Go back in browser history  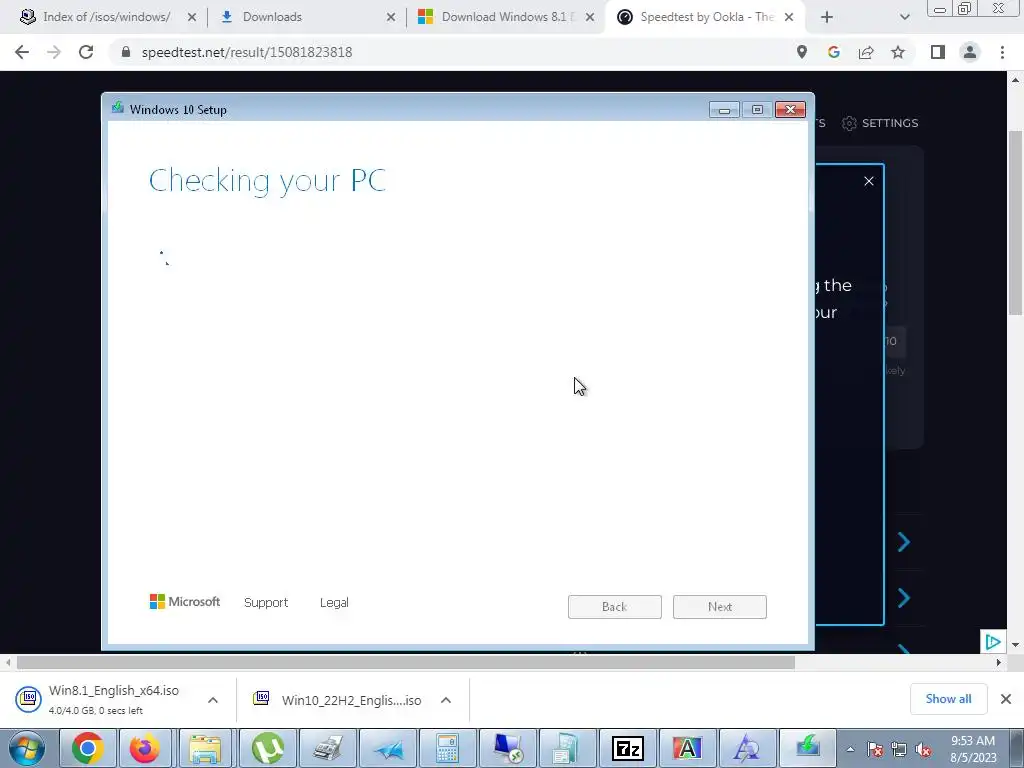point(22,52)
